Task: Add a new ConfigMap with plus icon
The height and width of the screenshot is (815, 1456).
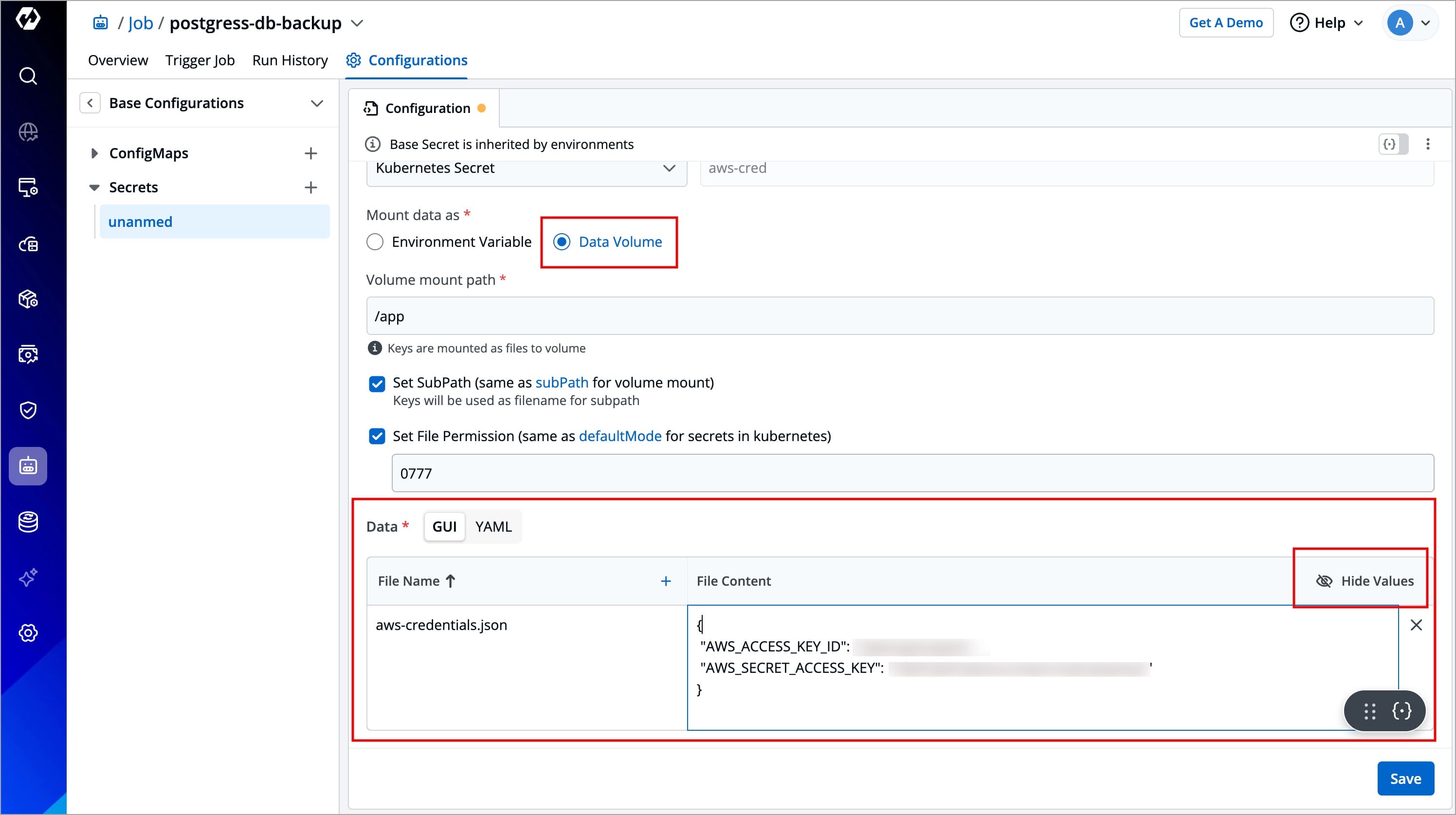Action: (310, 153)
